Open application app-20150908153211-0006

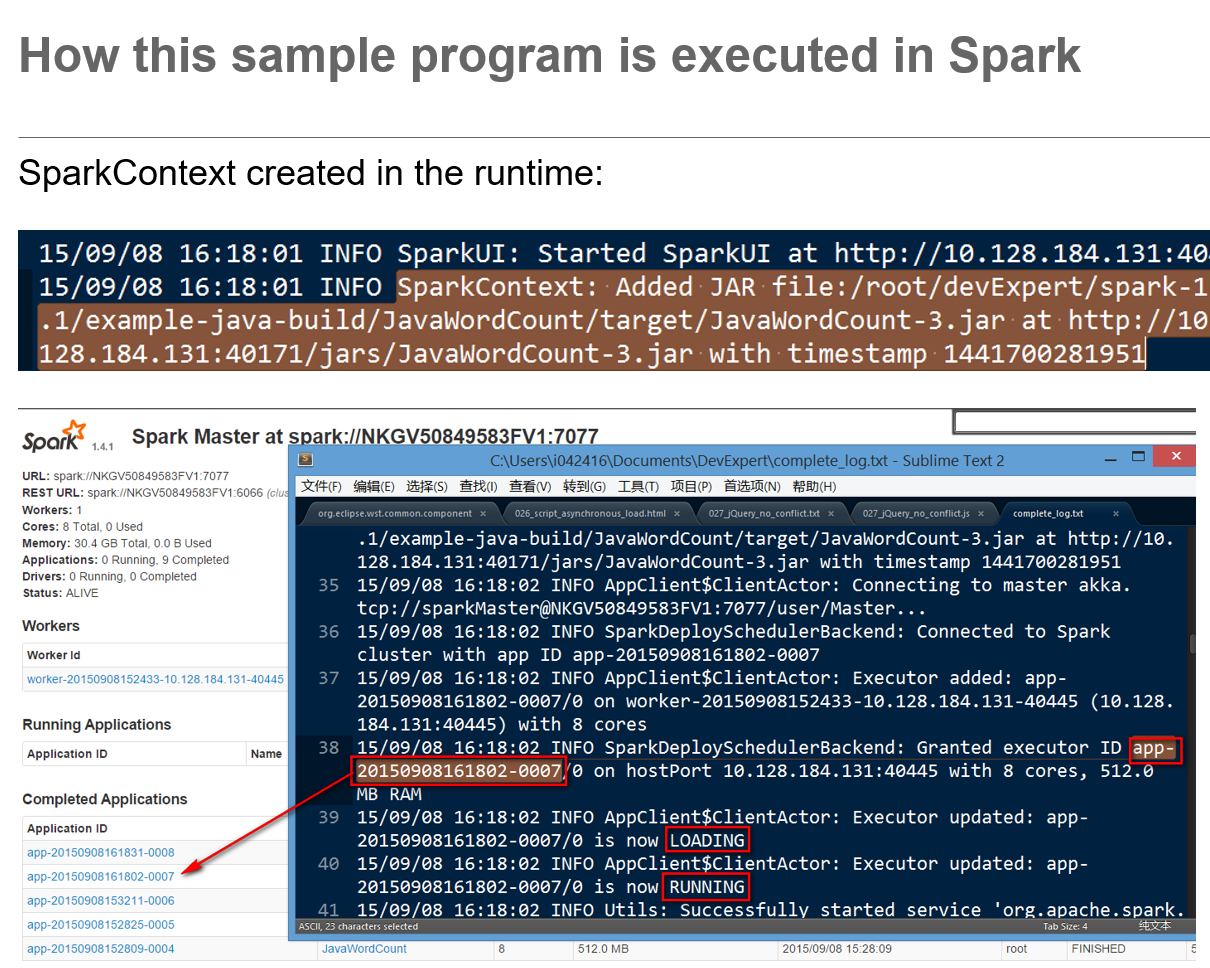coord(101,901)
